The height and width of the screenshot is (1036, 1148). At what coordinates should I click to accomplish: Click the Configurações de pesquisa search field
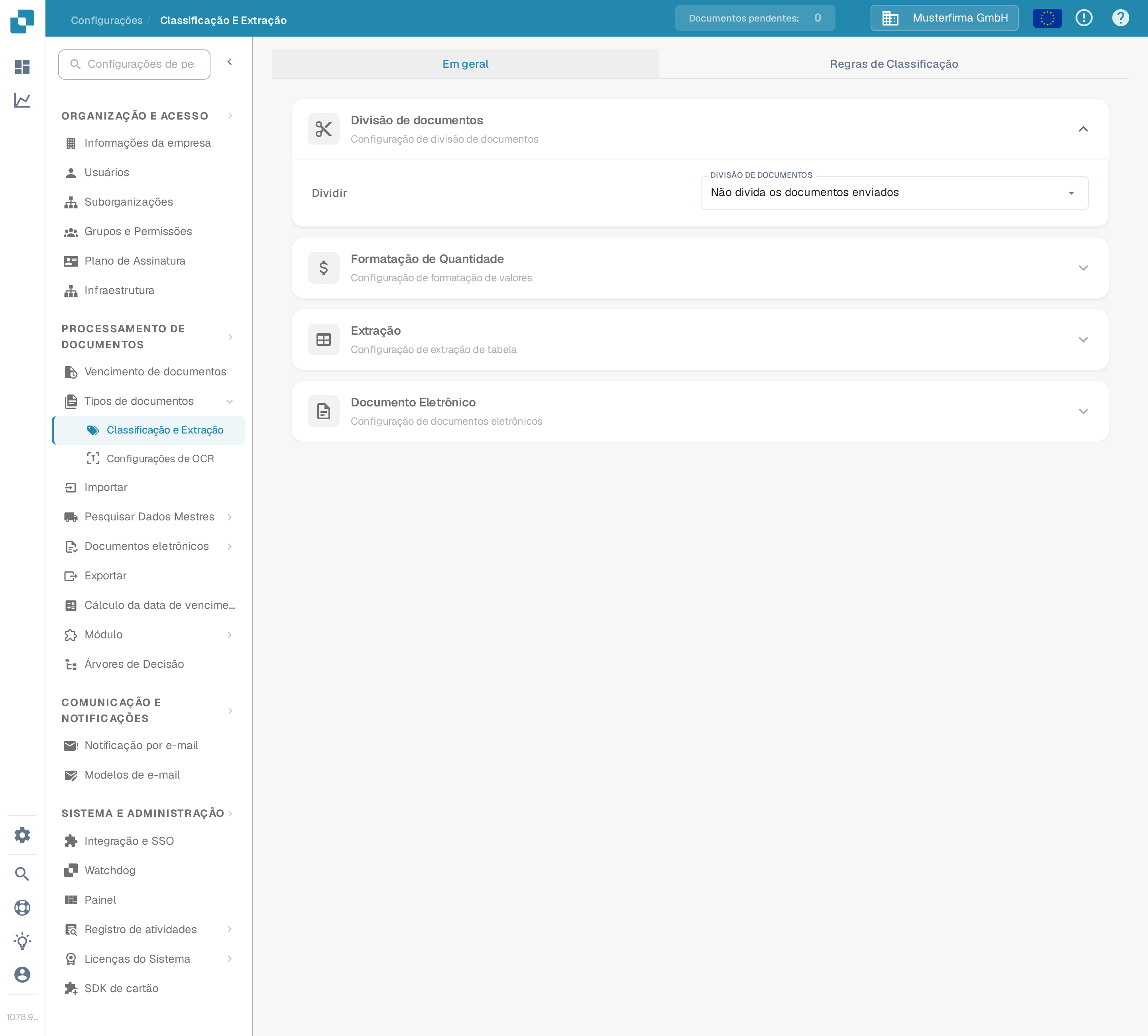pyautogui.click(x=134, y=64)
